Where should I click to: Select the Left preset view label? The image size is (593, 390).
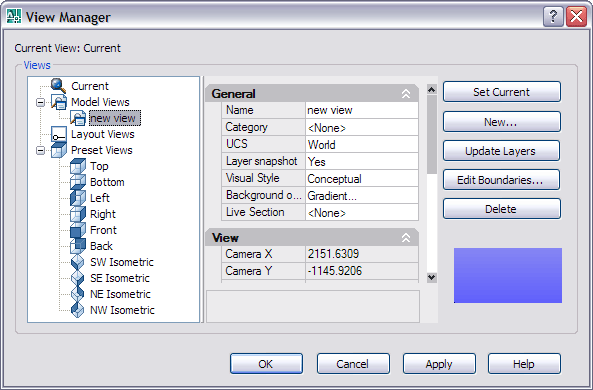point(100,198)
